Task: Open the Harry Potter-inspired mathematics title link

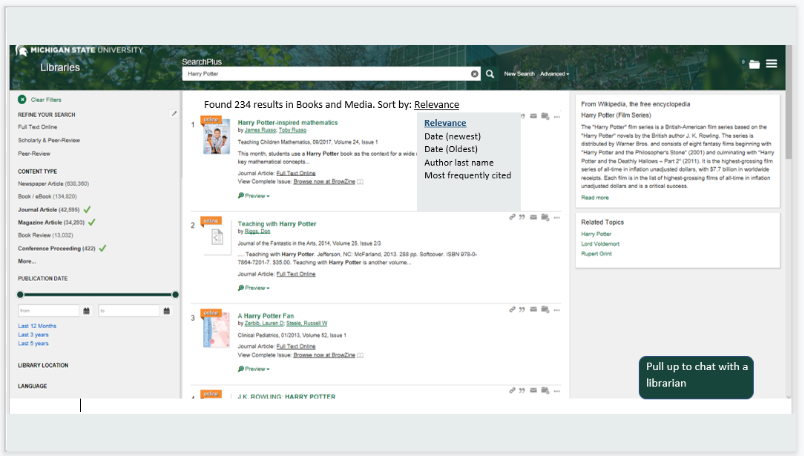Action: (x=288, y=123)
